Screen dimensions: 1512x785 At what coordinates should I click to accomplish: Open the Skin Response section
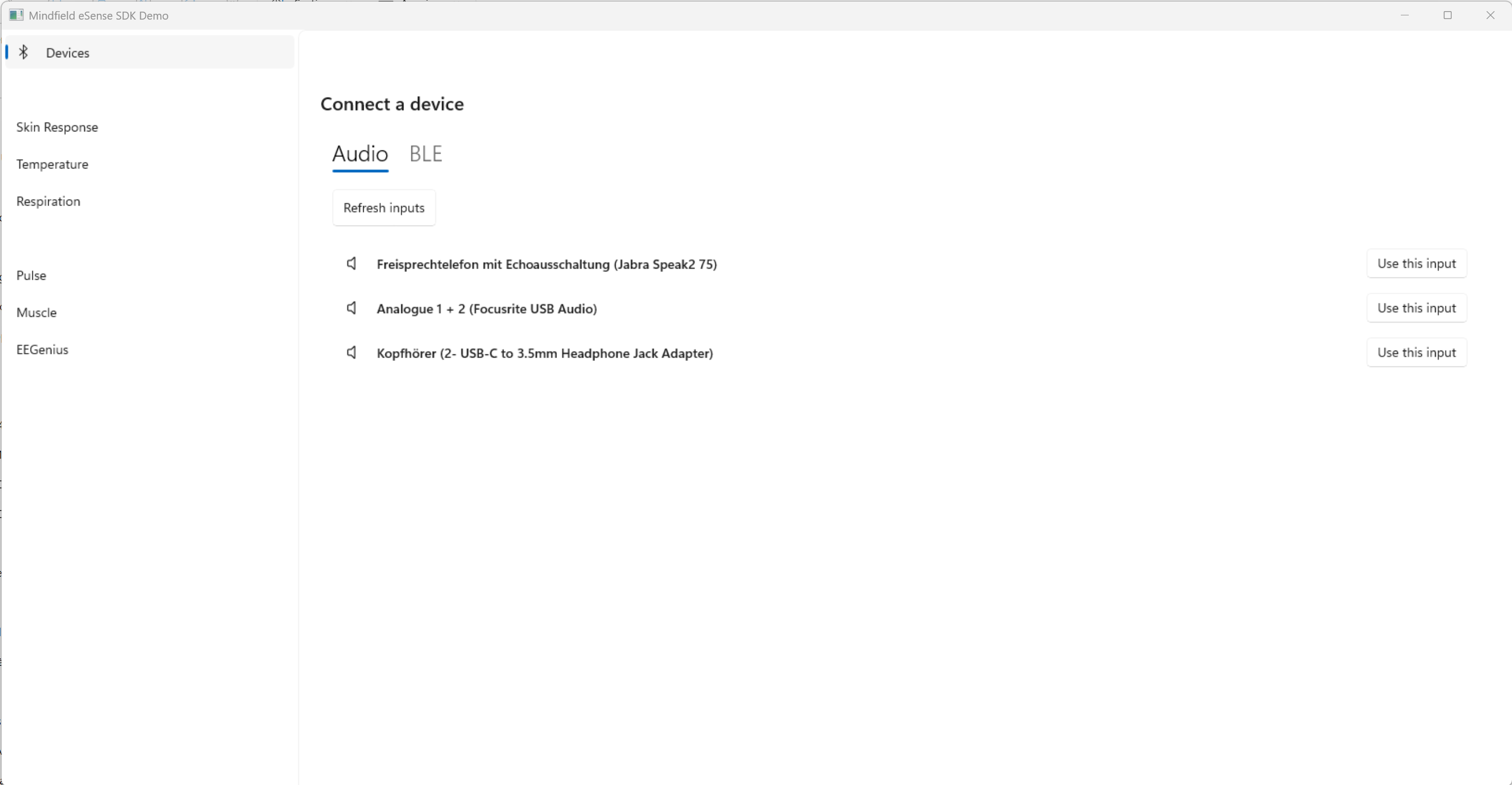tap(57, 128)
